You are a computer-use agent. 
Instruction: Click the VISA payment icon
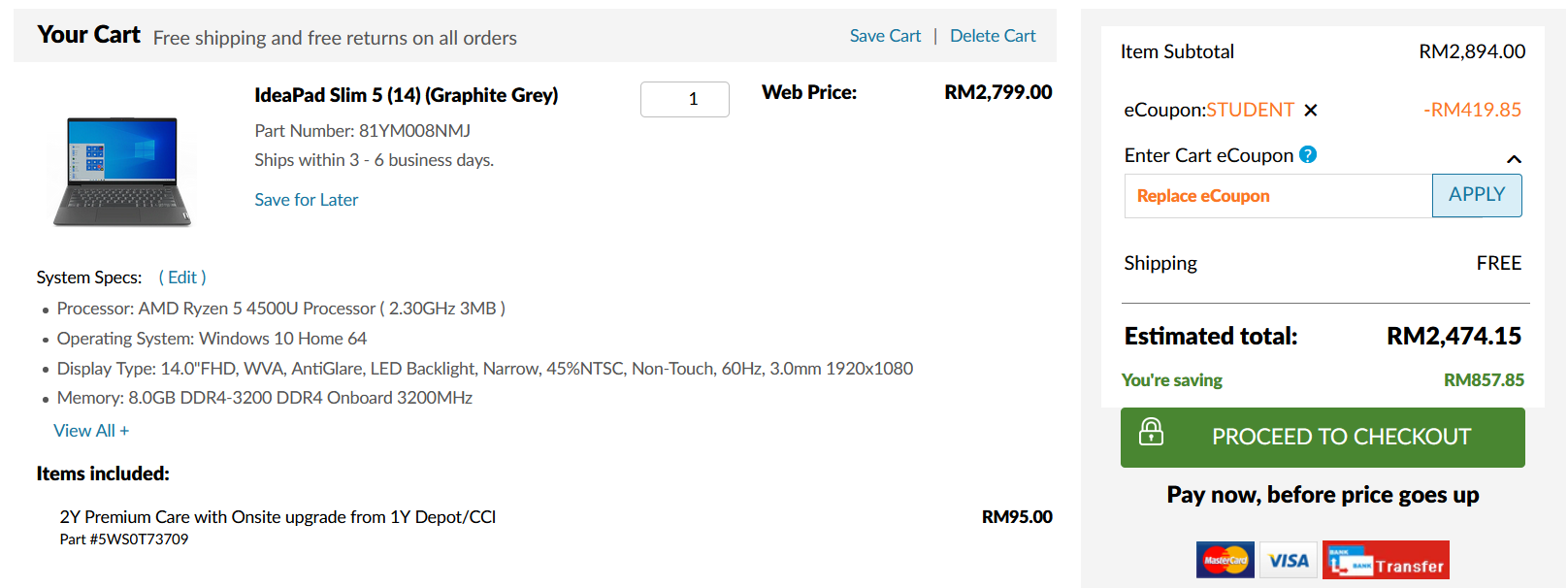coord(1289,560)
